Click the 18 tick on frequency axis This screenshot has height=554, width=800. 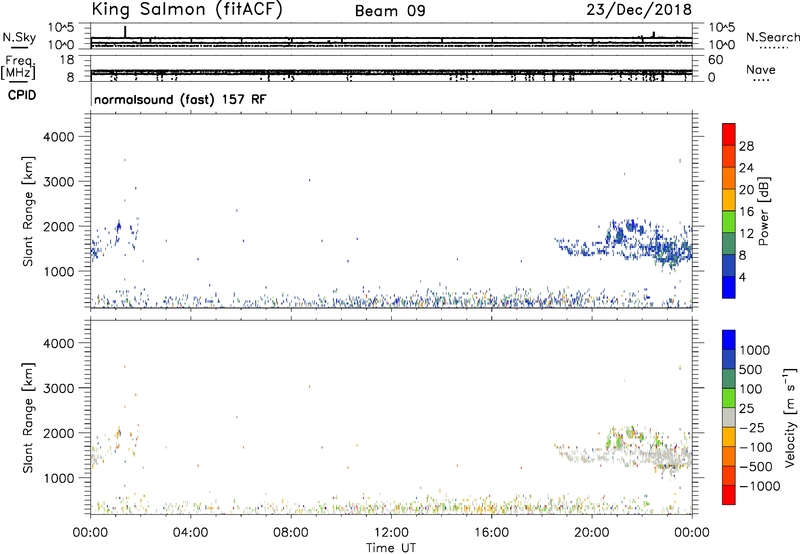pyautogui.click(x=67, y=60)
